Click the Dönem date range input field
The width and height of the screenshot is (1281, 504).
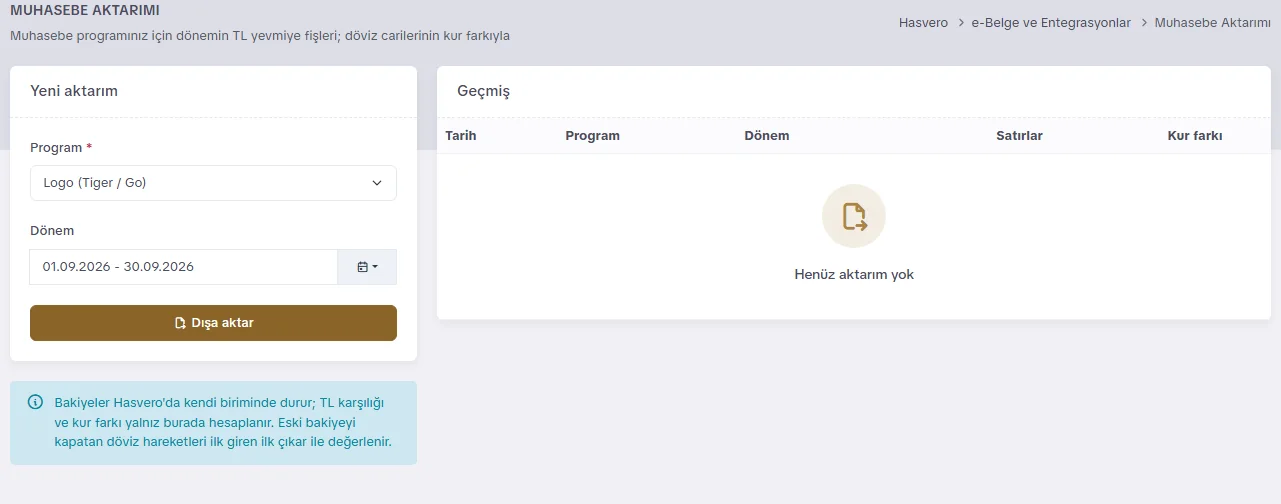point(184,267)
